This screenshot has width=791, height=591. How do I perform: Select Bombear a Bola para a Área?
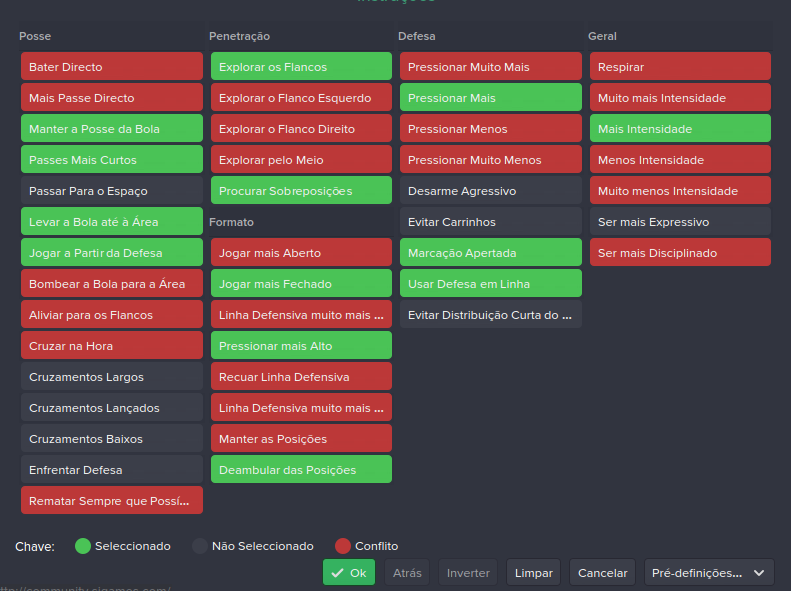[x=111, y=283]
